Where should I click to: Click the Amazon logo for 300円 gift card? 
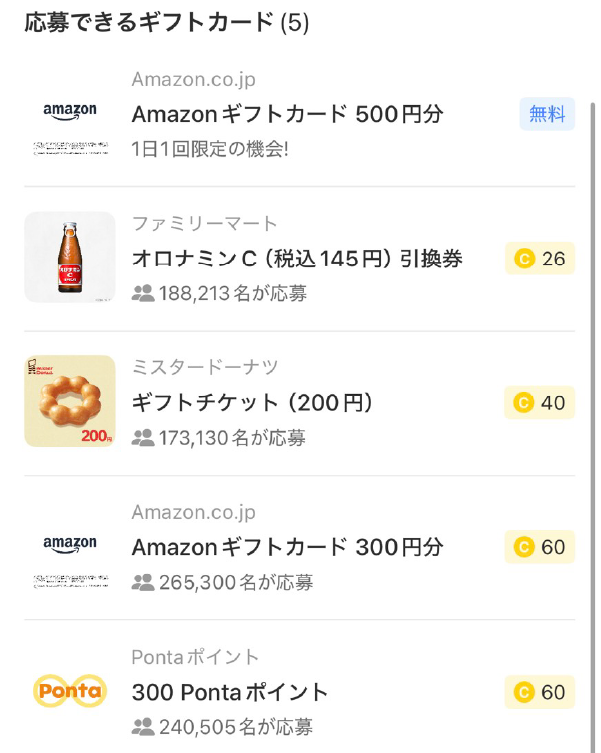70,545
